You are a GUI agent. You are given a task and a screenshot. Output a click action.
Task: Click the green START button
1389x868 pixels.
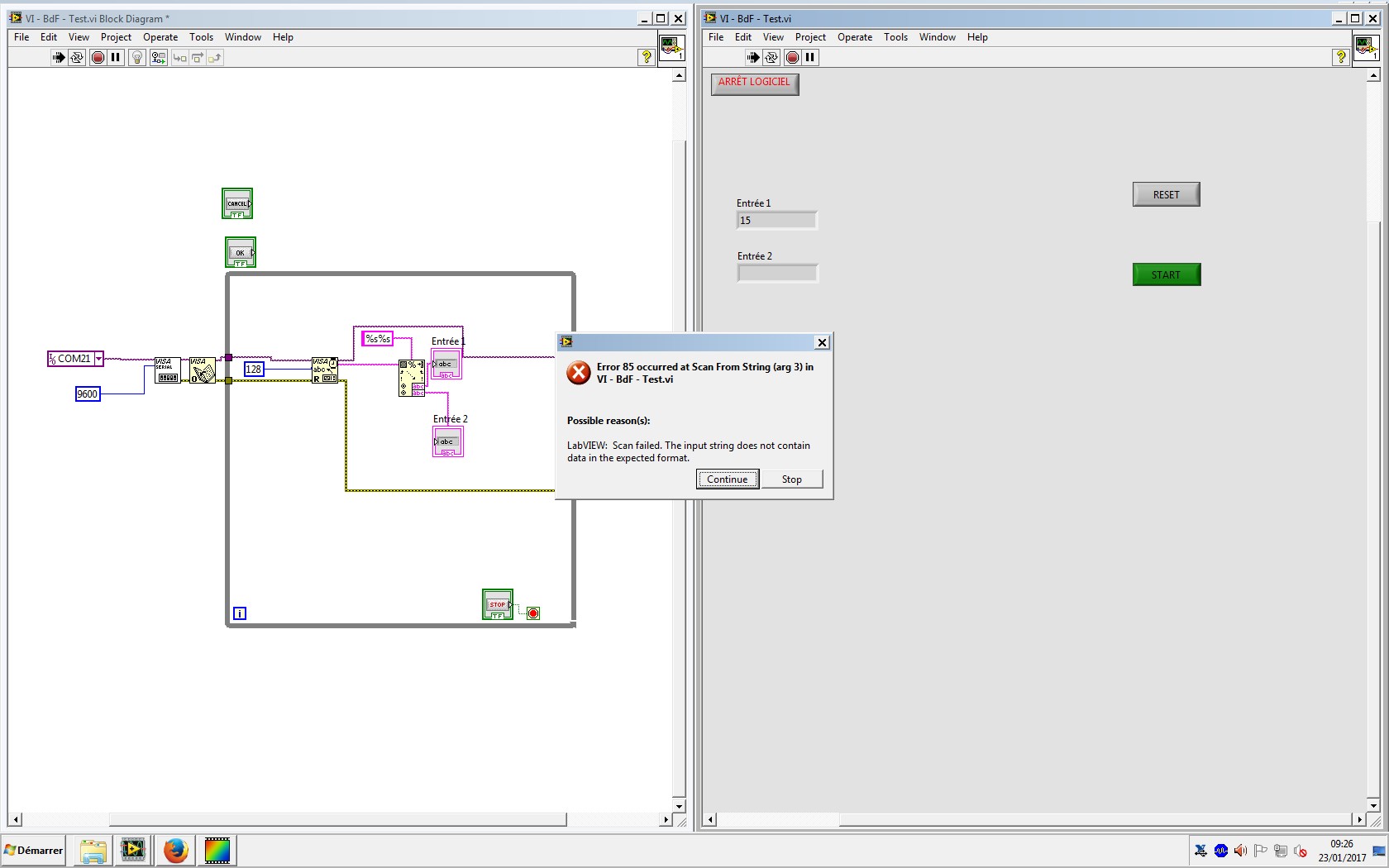pos(1167,274)
